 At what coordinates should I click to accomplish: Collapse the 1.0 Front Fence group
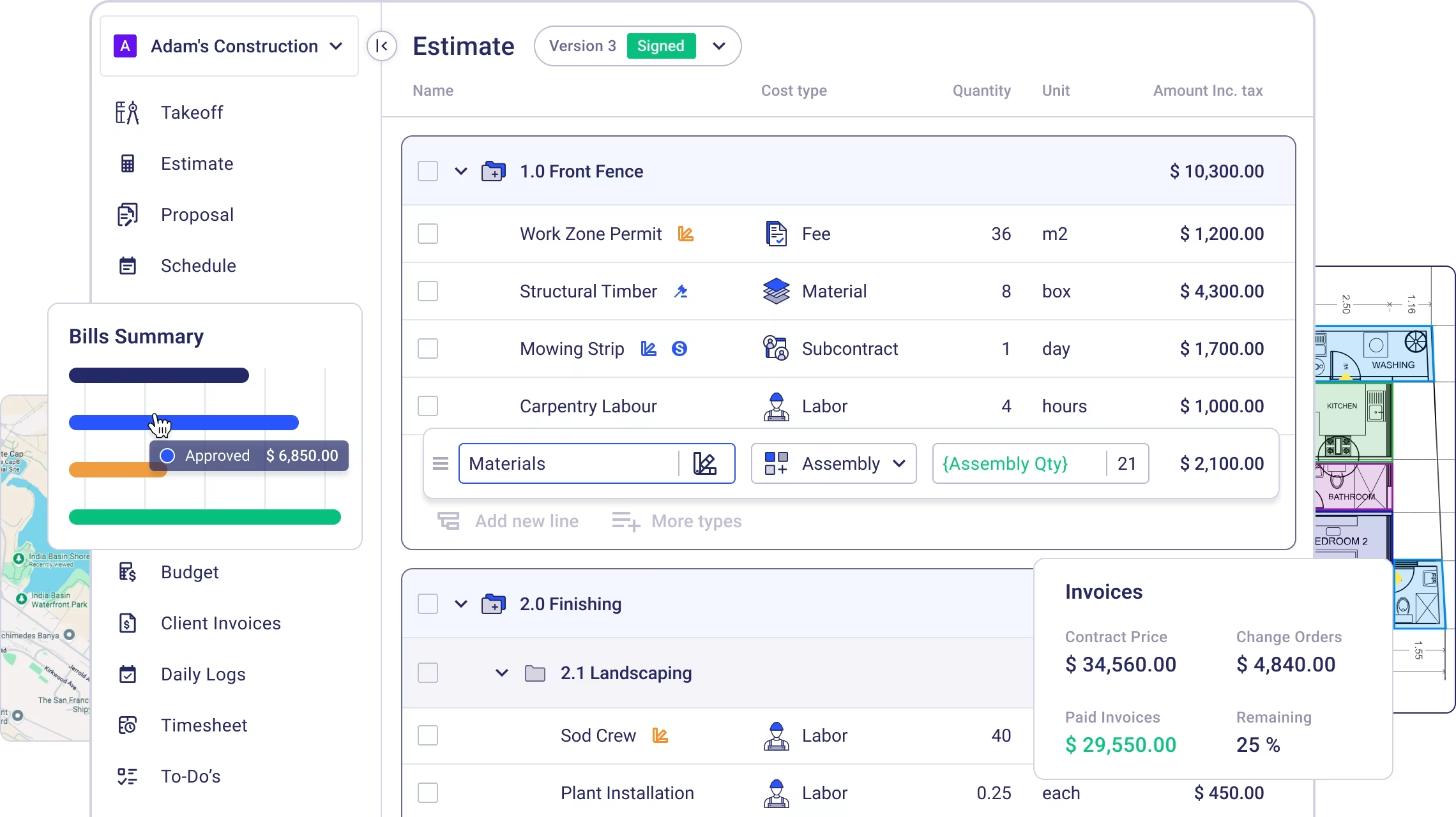point(461,171)
